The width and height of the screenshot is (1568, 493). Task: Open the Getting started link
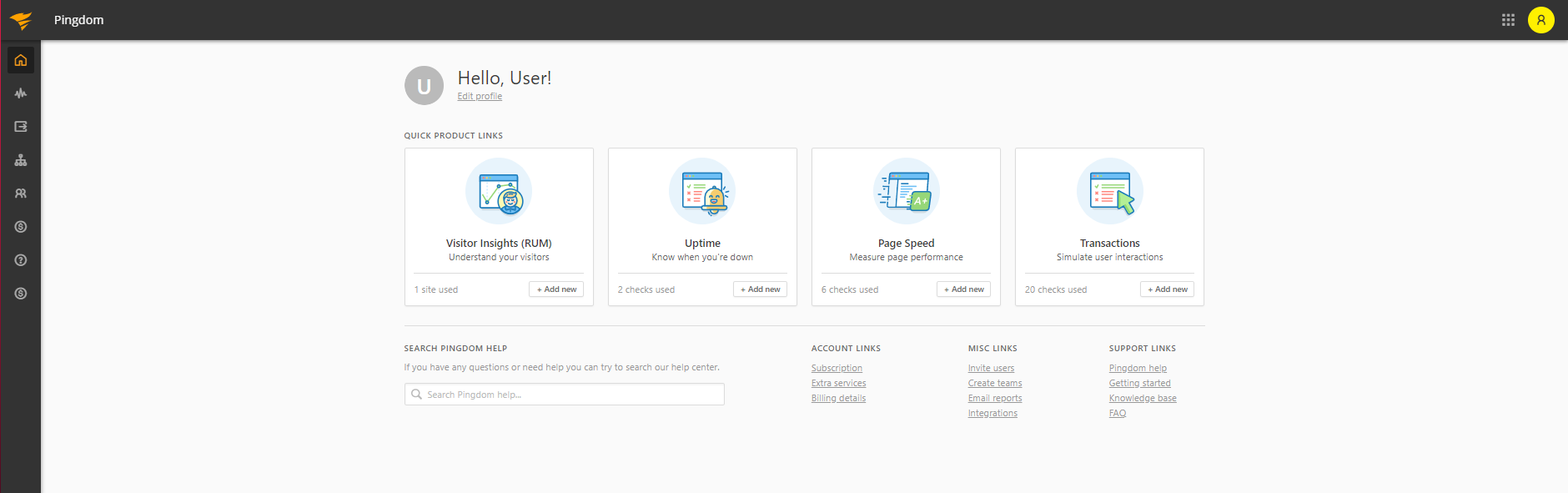coord(1139,383)
